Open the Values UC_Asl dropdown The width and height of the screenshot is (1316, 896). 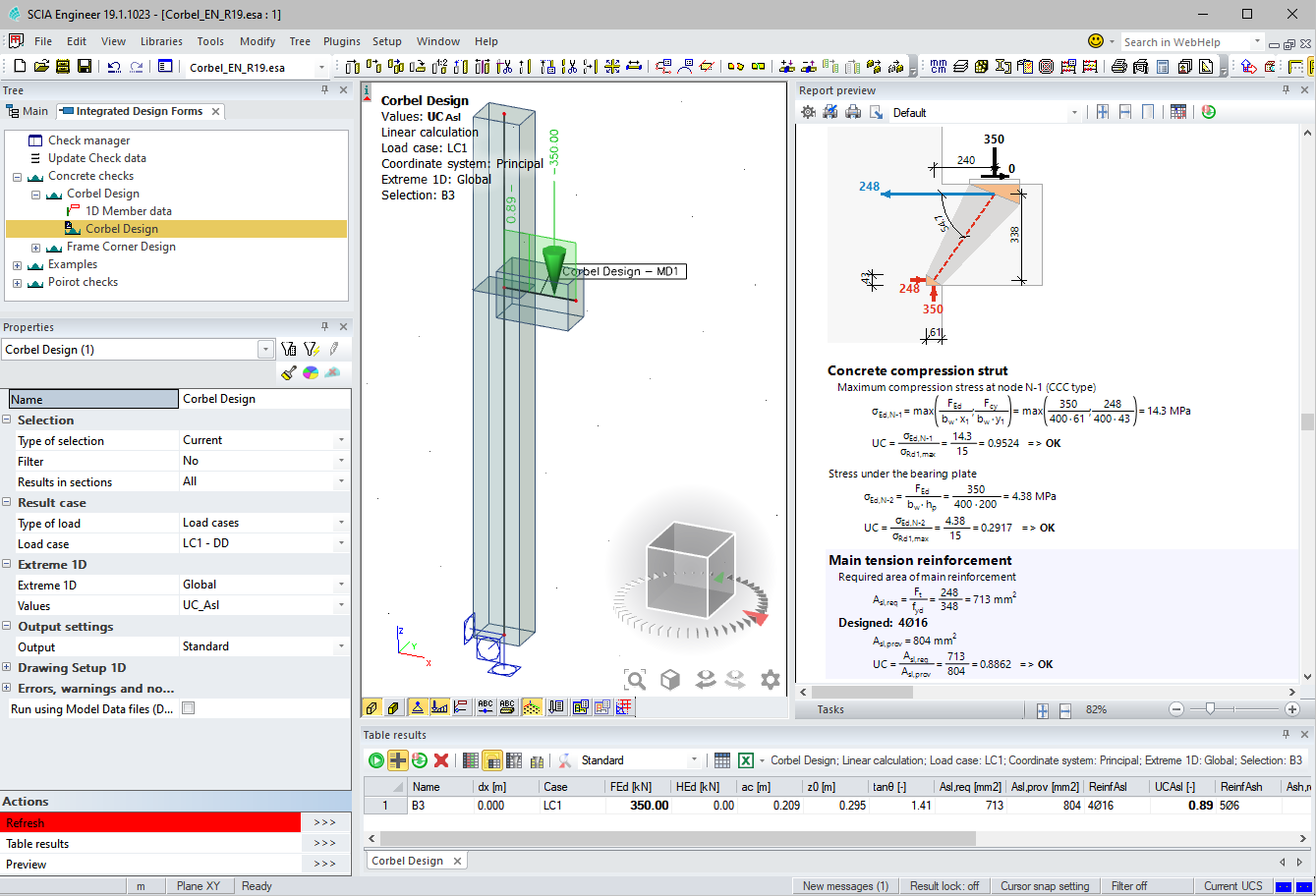(341, 605)
